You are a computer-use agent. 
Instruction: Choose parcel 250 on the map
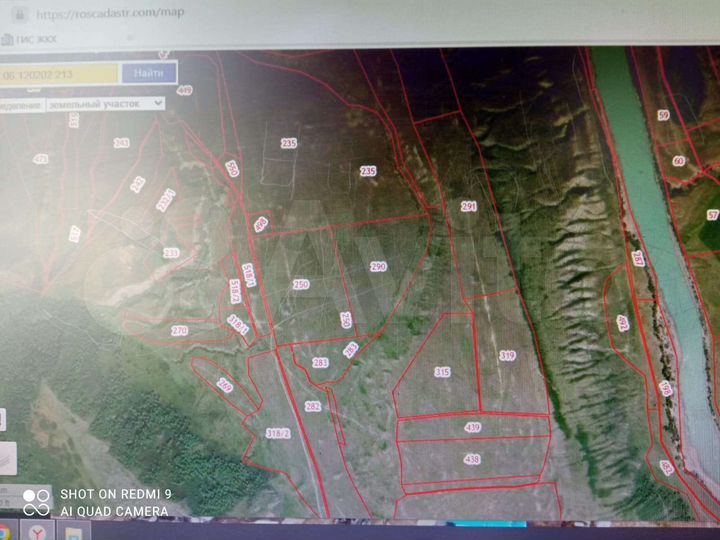[x=301, y=285]
